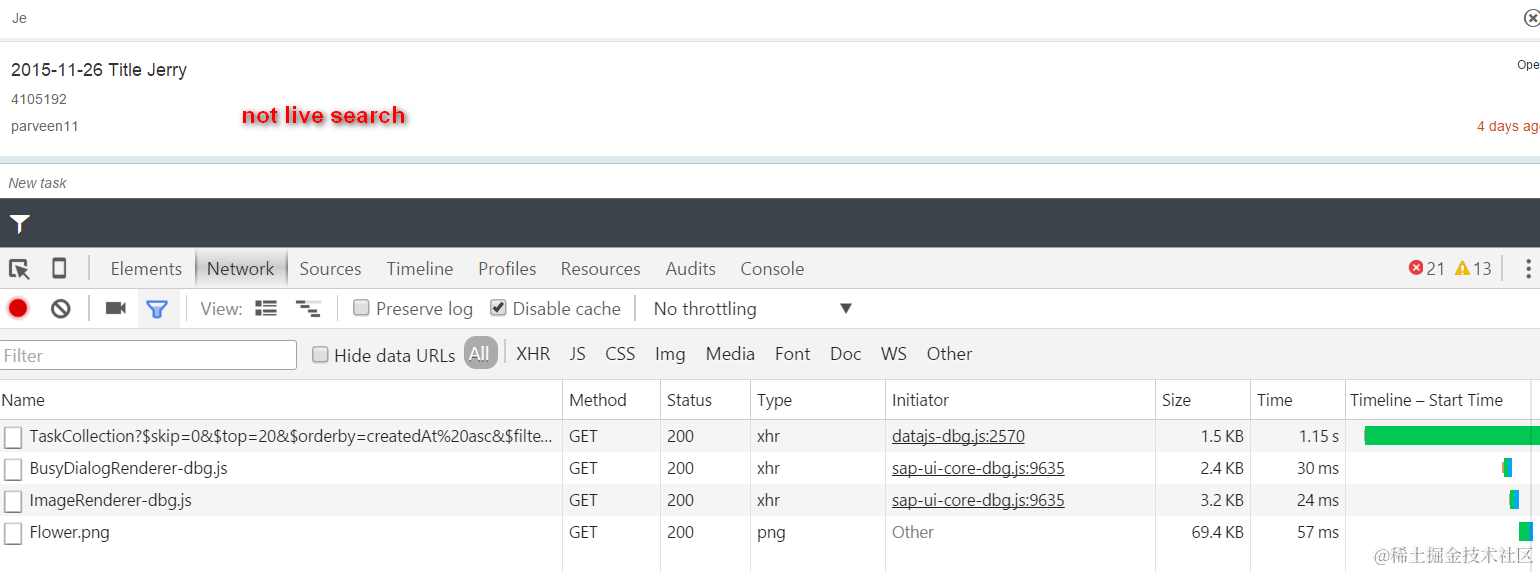The height and width of the screenshot is (572, 1540).
Task: Filter requests by XHR
Action: click(533, 353)
